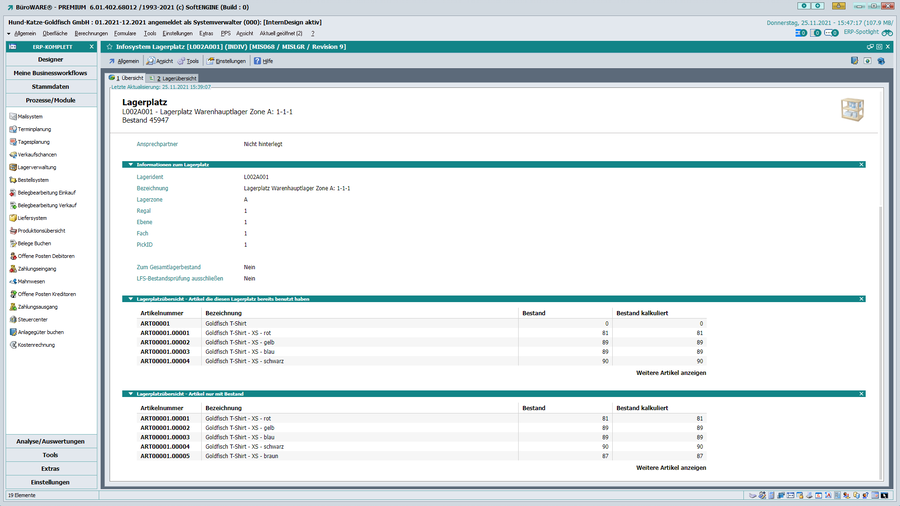Viewport: 900px width, 506px height.
Task: Click the lower 'Weitere Artikel anzeigen' link
Action: 671,467
